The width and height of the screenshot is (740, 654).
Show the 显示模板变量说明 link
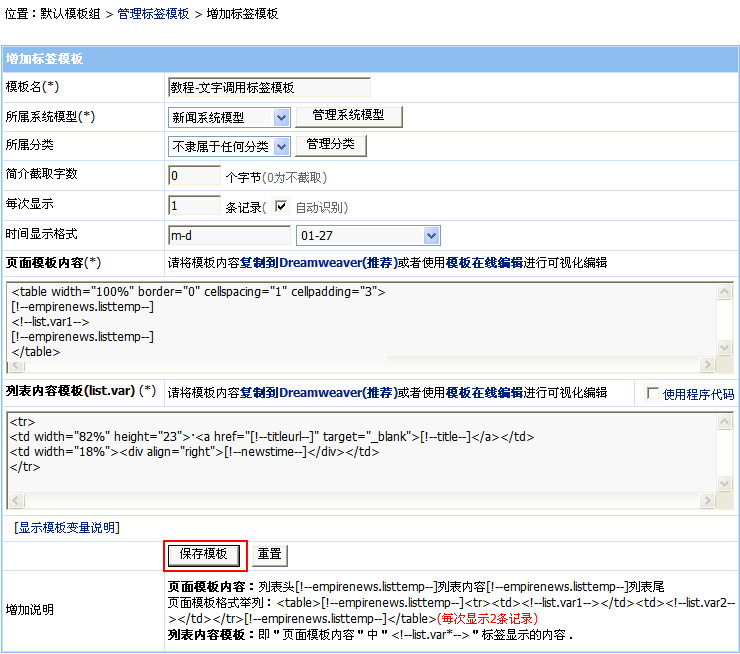67,528
